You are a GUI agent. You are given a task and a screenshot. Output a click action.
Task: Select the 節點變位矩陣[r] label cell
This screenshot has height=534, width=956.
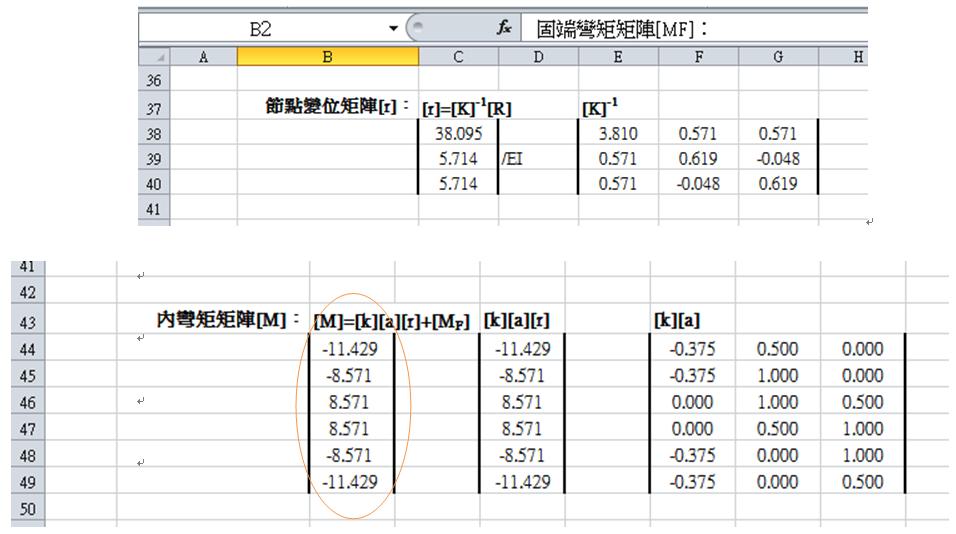click(x=327, y=108)
